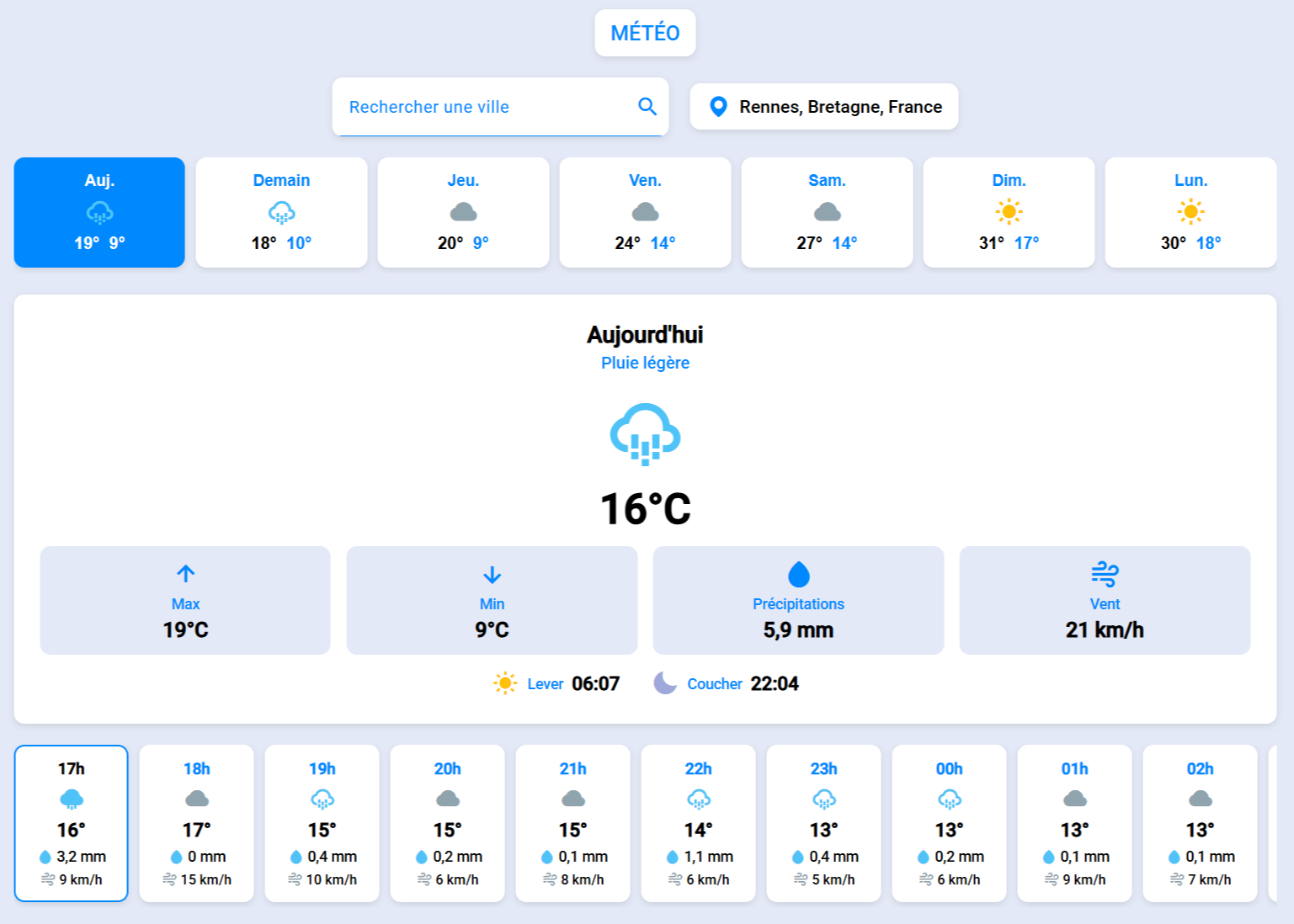Select the Lun. day tab
Image resolution: width=1294 pixels, height=924 pixels.
tap(1190, 212)
